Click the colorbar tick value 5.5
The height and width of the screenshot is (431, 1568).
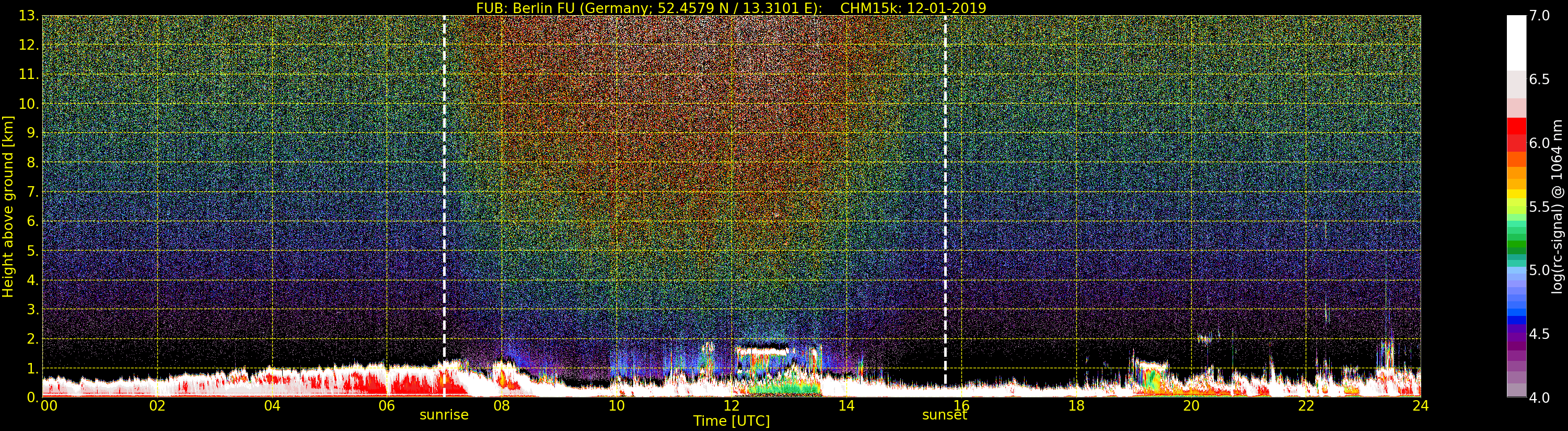tap(1539, 207)
